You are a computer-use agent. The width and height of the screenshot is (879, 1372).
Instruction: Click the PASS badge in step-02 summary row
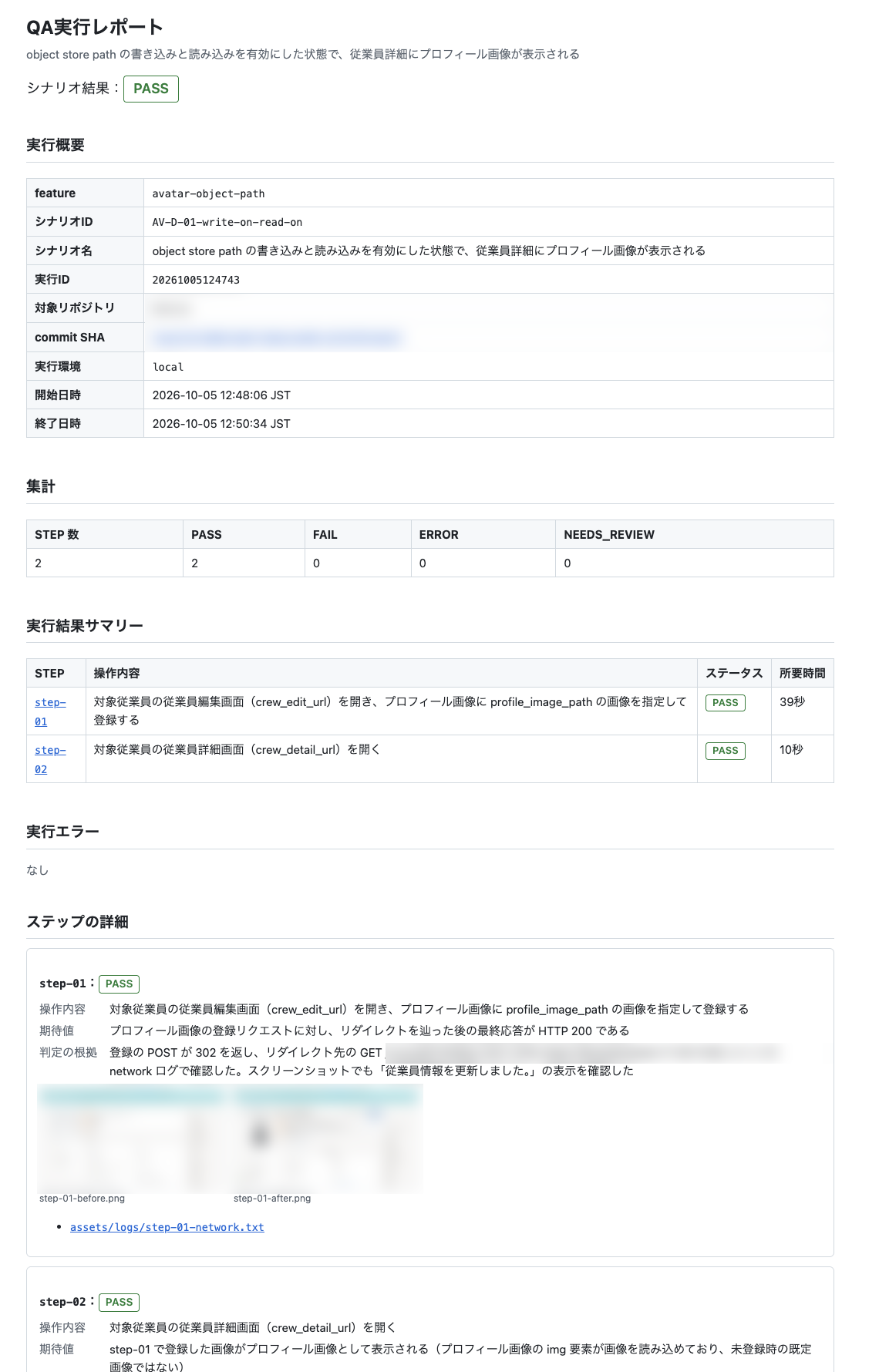click(x=725, y=751)
